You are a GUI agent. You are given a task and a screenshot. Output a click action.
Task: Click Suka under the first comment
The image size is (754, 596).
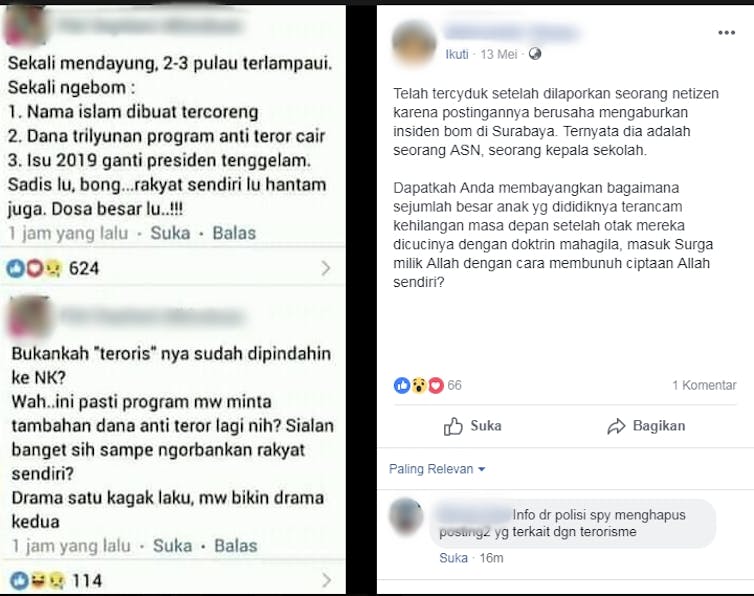tap(170, 233)
